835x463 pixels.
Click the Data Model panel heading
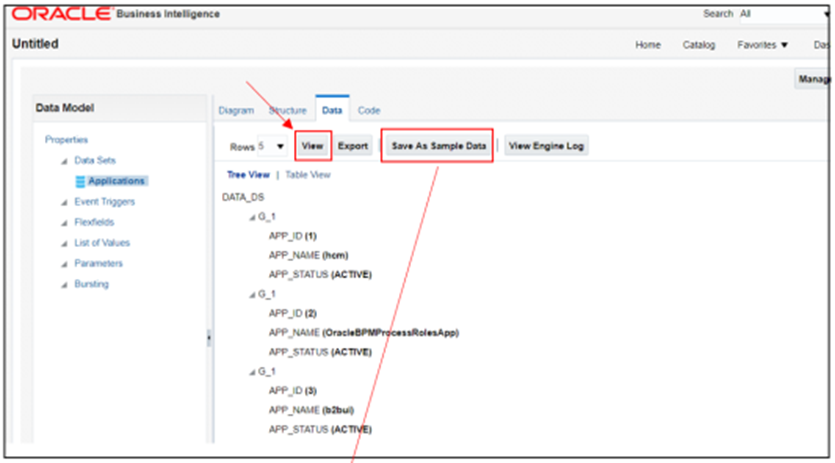[x=65, y=108]
